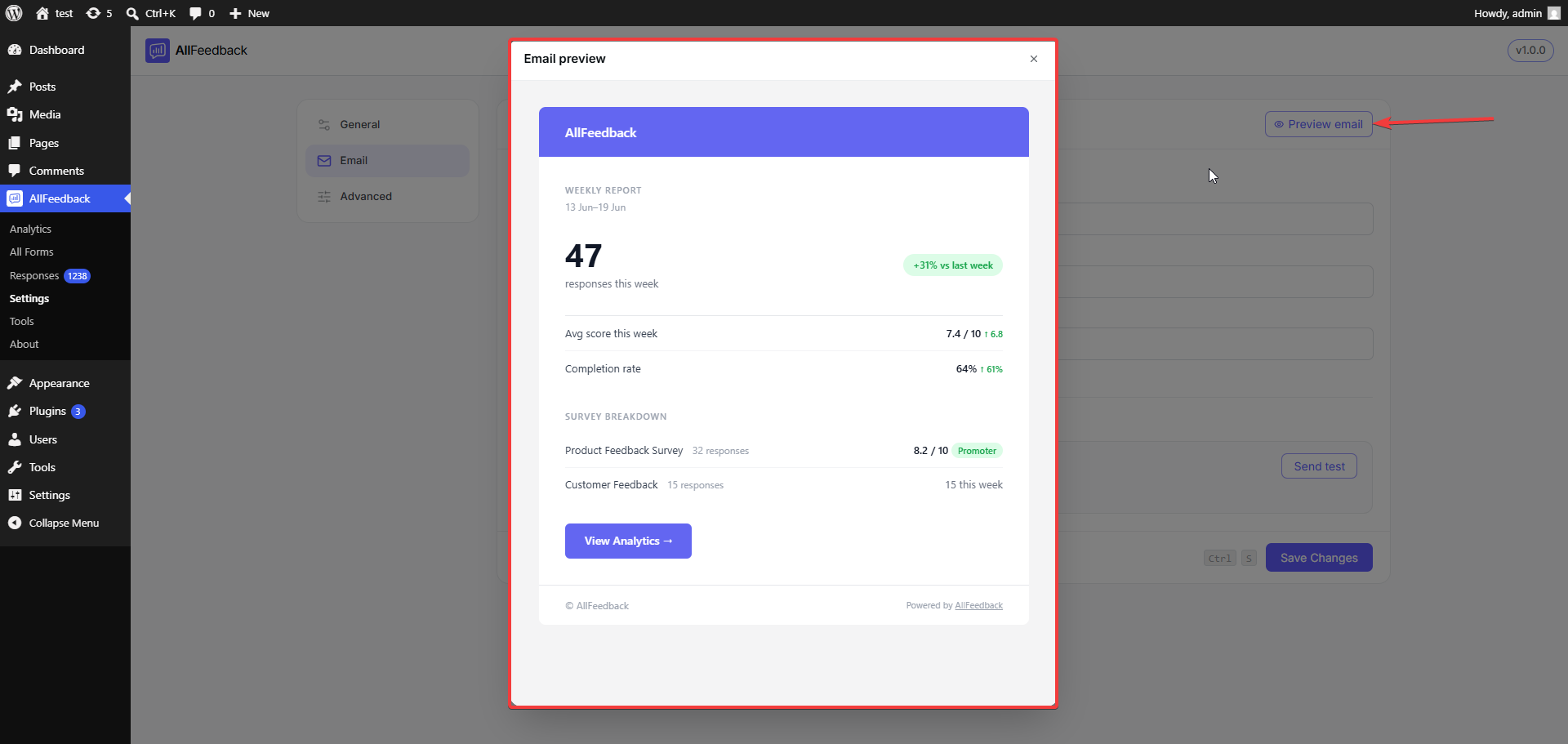The image size is (1568, 744).
Task: Open the General settings tab
Action: pyautogui.click(x=387, y=125)
